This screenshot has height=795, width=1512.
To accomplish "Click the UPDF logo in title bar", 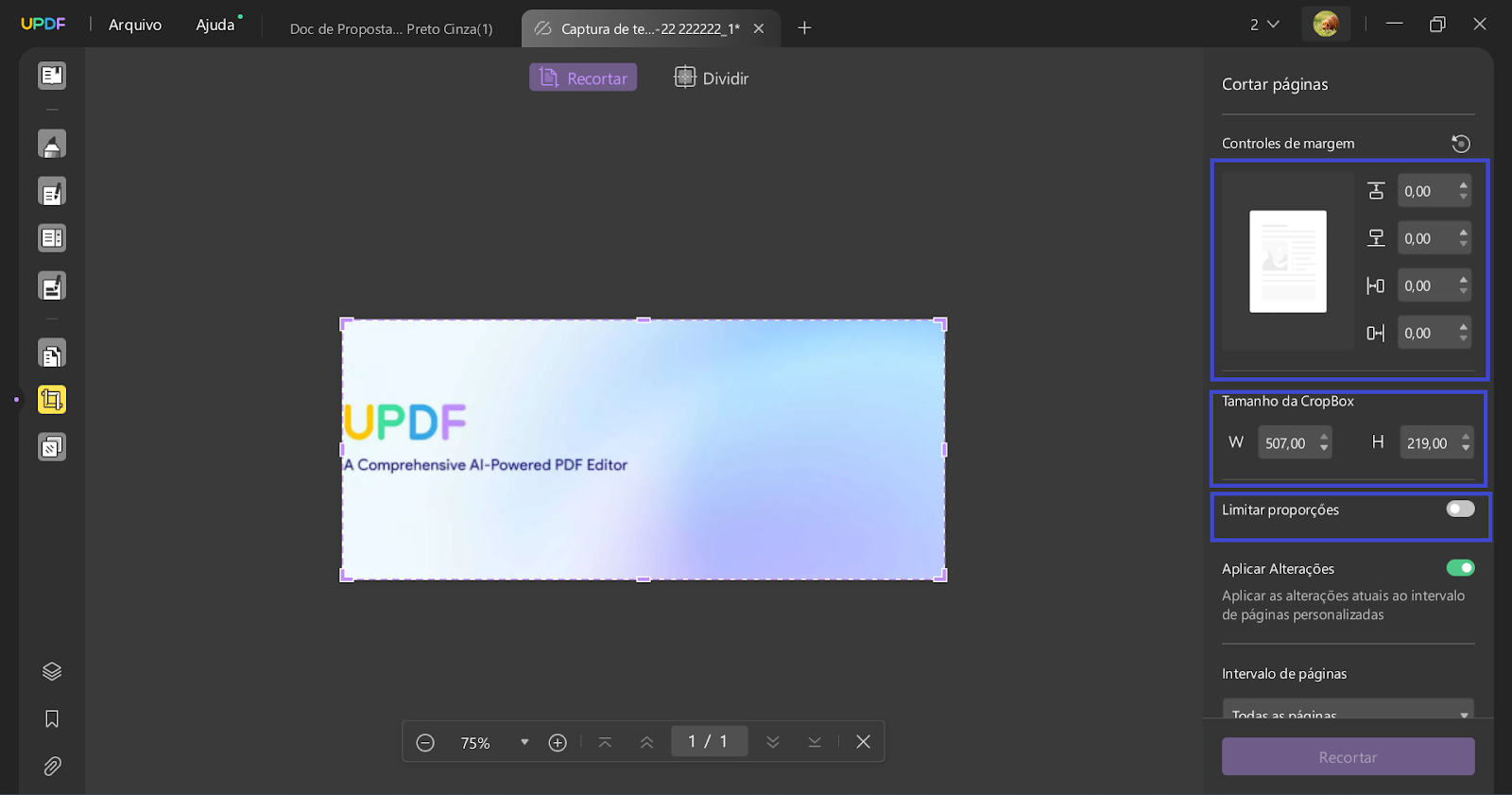I will point(43,24).
